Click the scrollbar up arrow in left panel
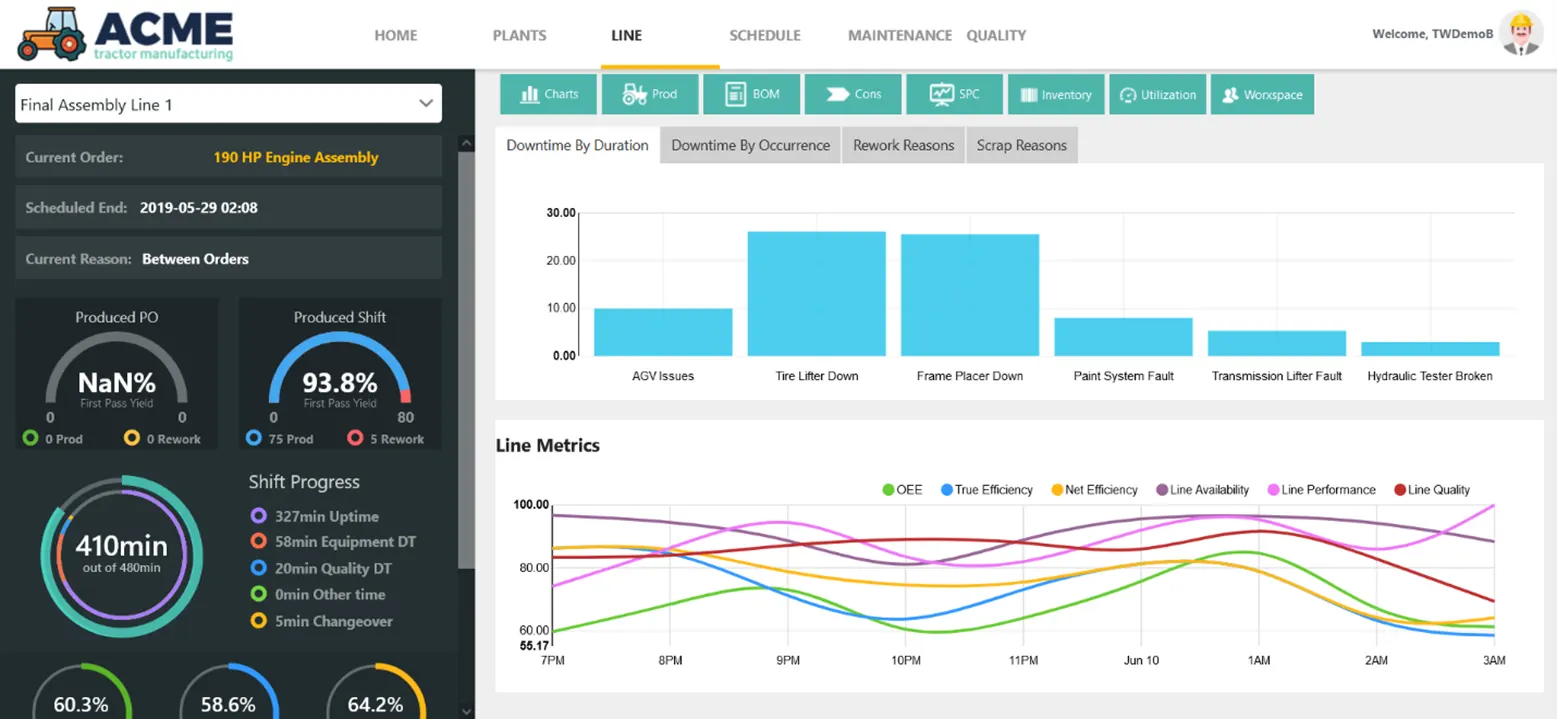 click(466, 143)
